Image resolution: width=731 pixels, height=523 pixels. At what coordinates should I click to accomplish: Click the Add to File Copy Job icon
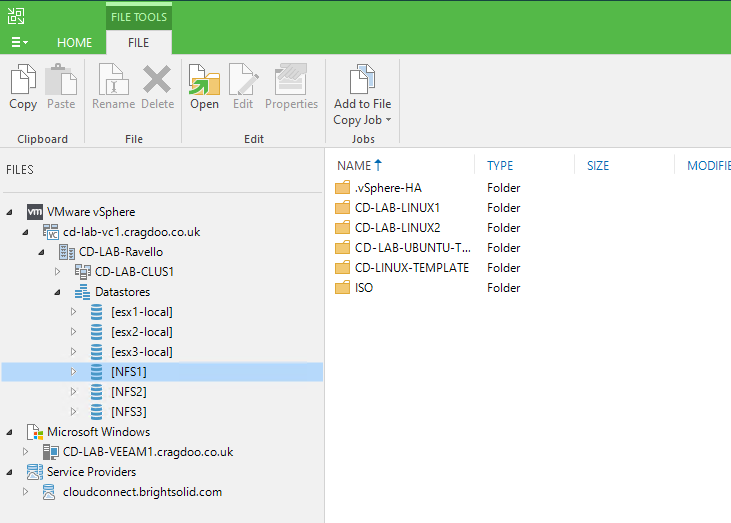pyautogui.click(x=362, y=79)
